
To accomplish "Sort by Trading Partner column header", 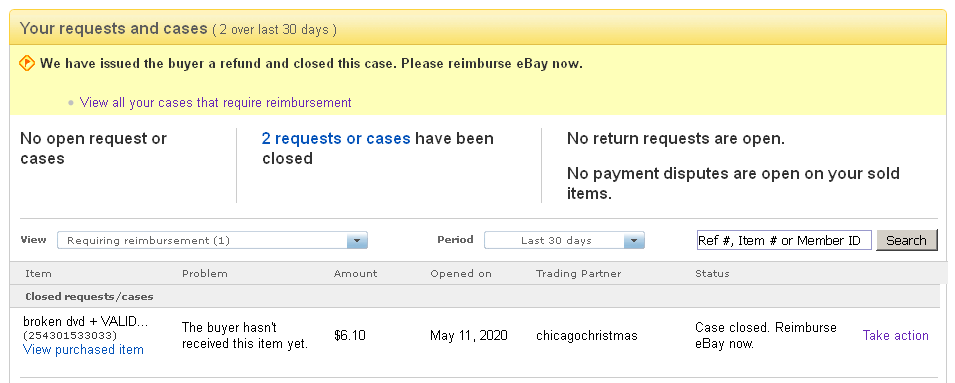I will point(579,273).
